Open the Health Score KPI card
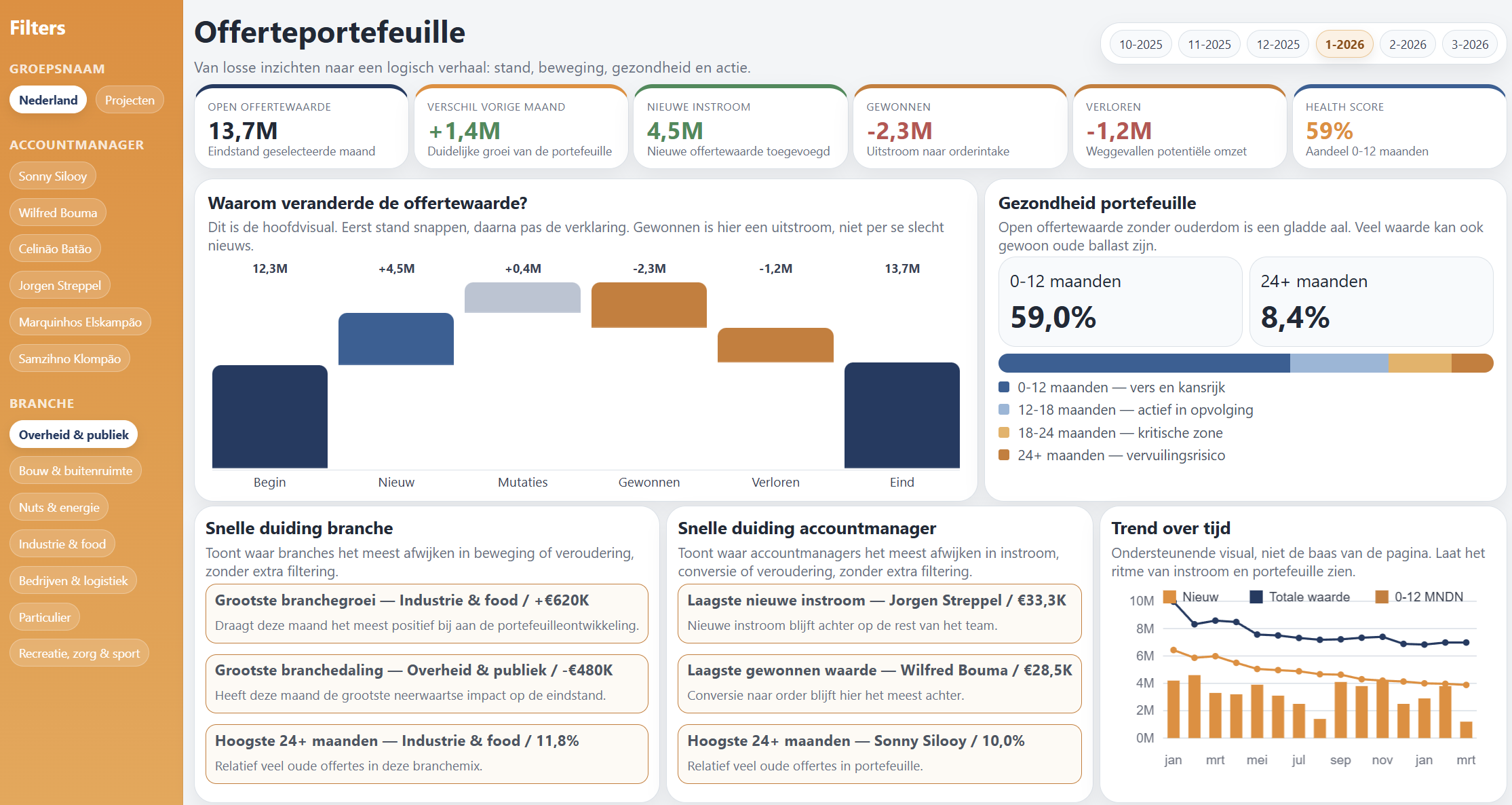1512x805 pixels. (x=1399, y=126)
